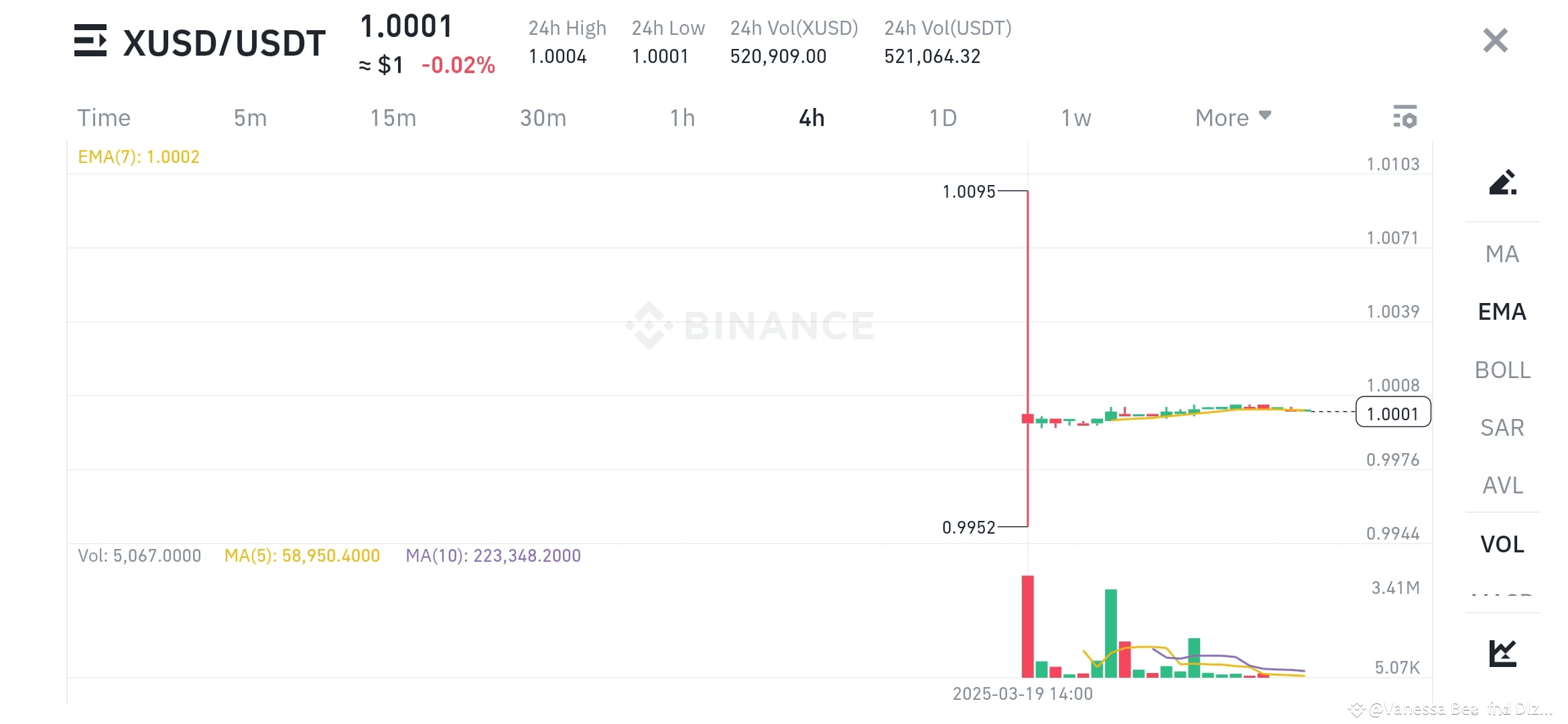Select the SAR indicator in sidebar
This screenshot has width=1568, height=724.
tap(1502, 428)
